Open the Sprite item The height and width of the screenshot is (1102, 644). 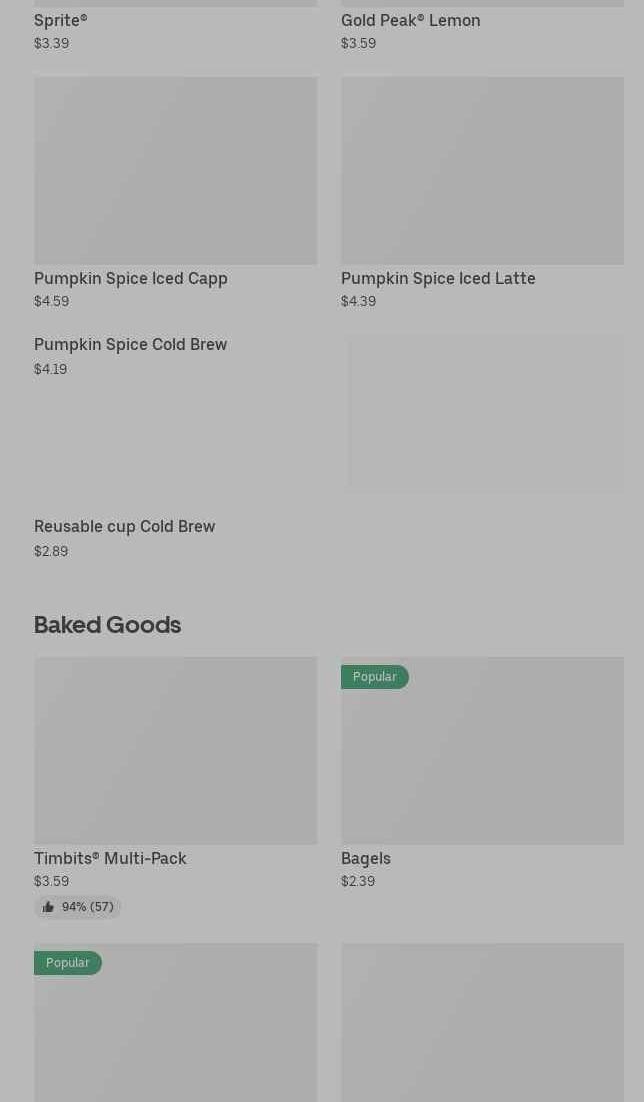(x=60, y=20)
